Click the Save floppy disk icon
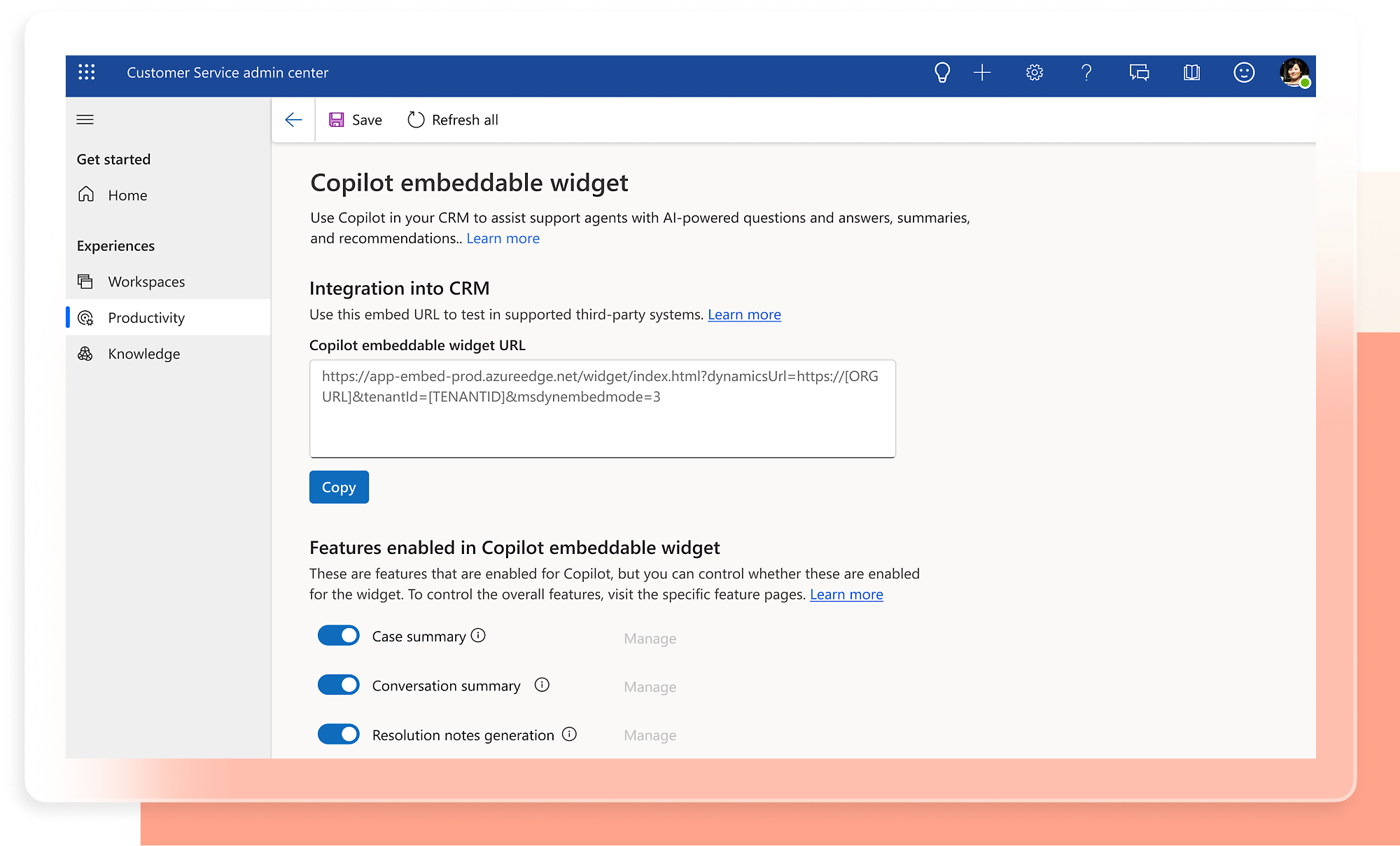Viewport: 1400px width, 846px height. (337, 120)
